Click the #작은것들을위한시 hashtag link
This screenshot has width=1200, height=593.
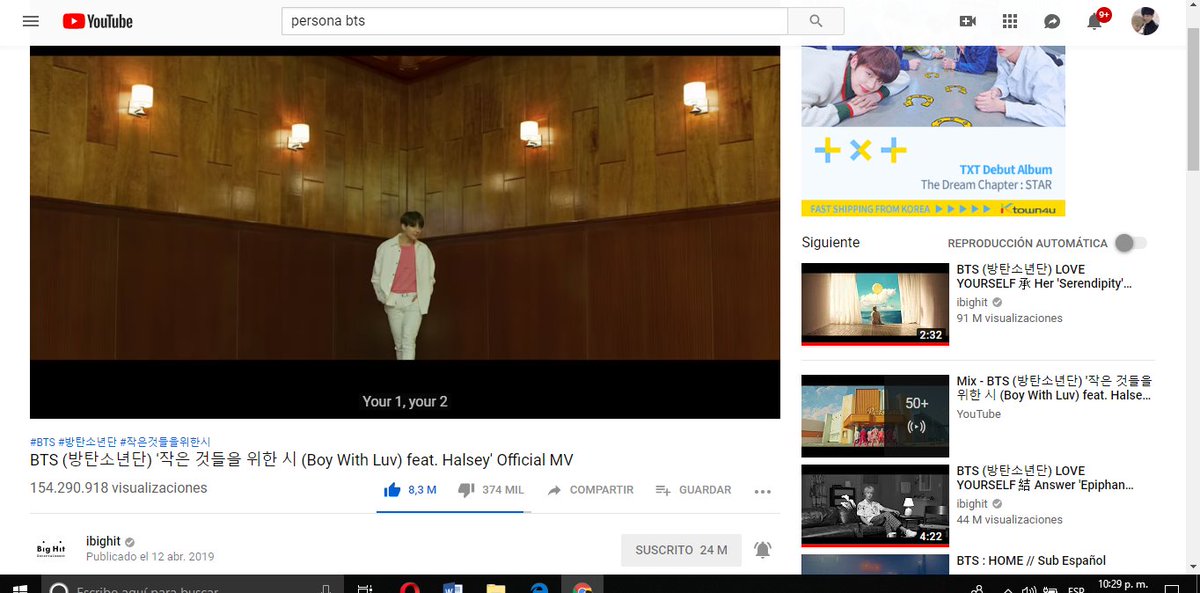(165, 441)
